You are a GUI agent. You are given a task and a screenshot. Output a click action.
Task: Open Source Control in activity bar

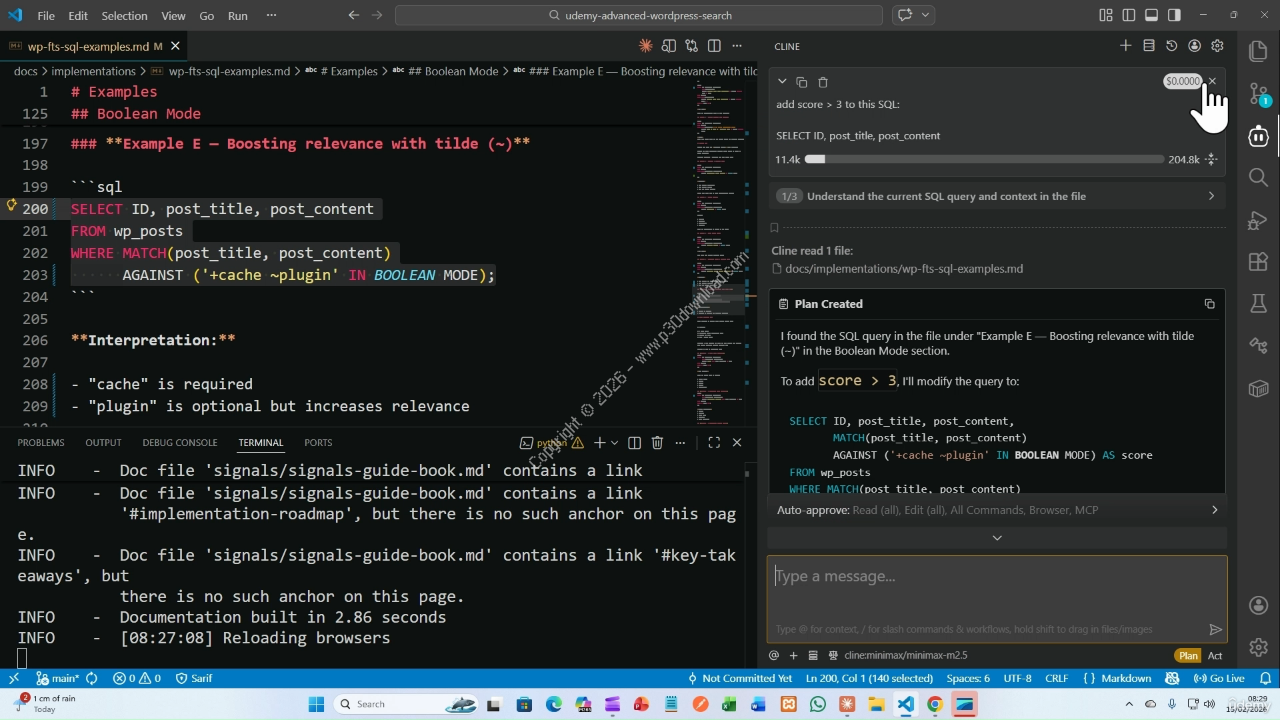point(1258,94)
